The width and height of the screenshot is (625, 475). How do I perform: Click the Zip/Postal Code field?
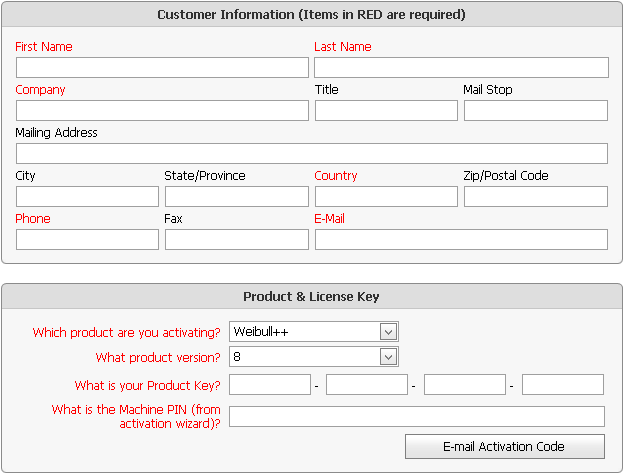535,197
